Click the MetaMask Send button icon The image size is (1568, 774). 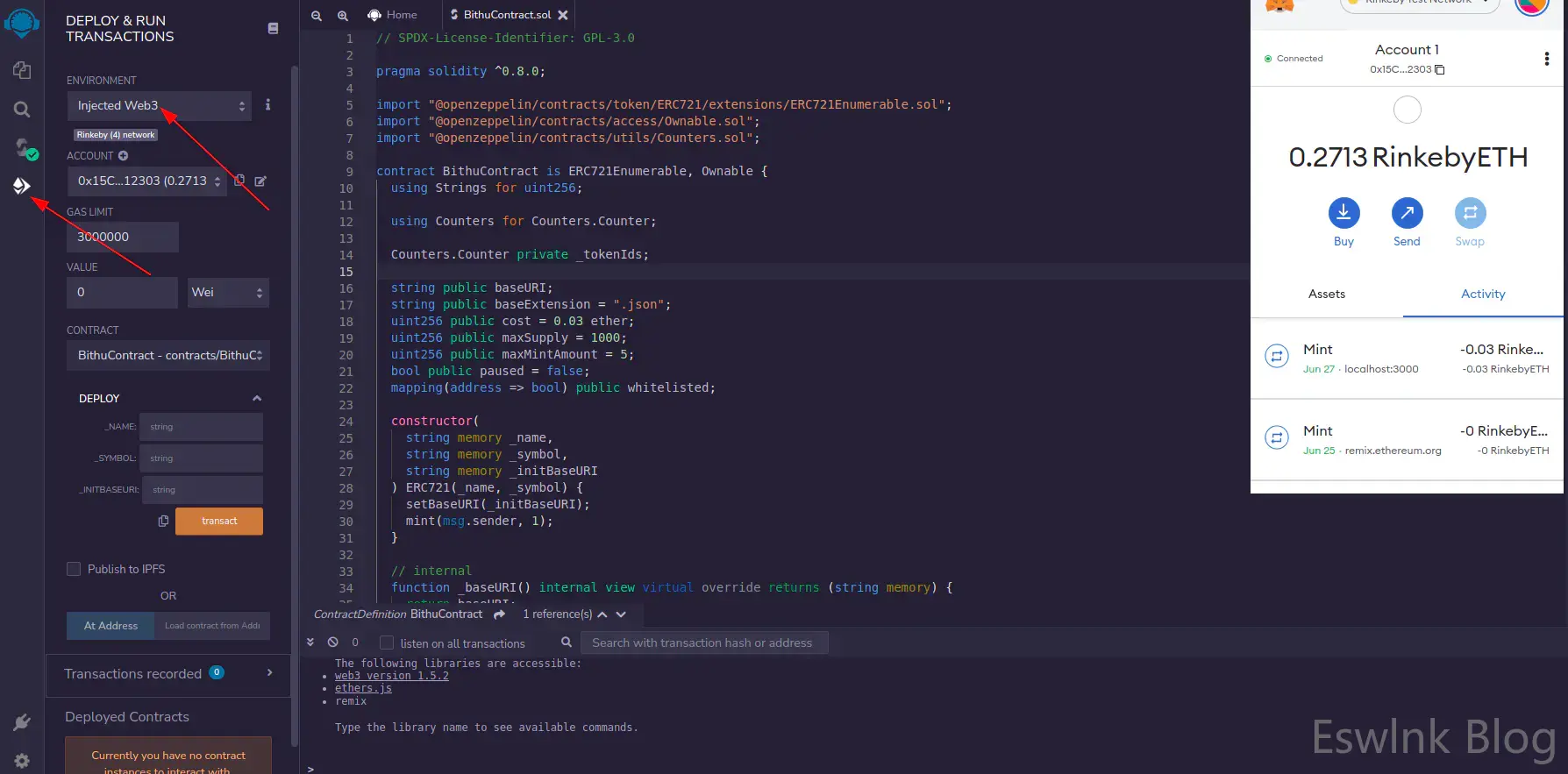pyautogui.click(x=1407, y=213)
